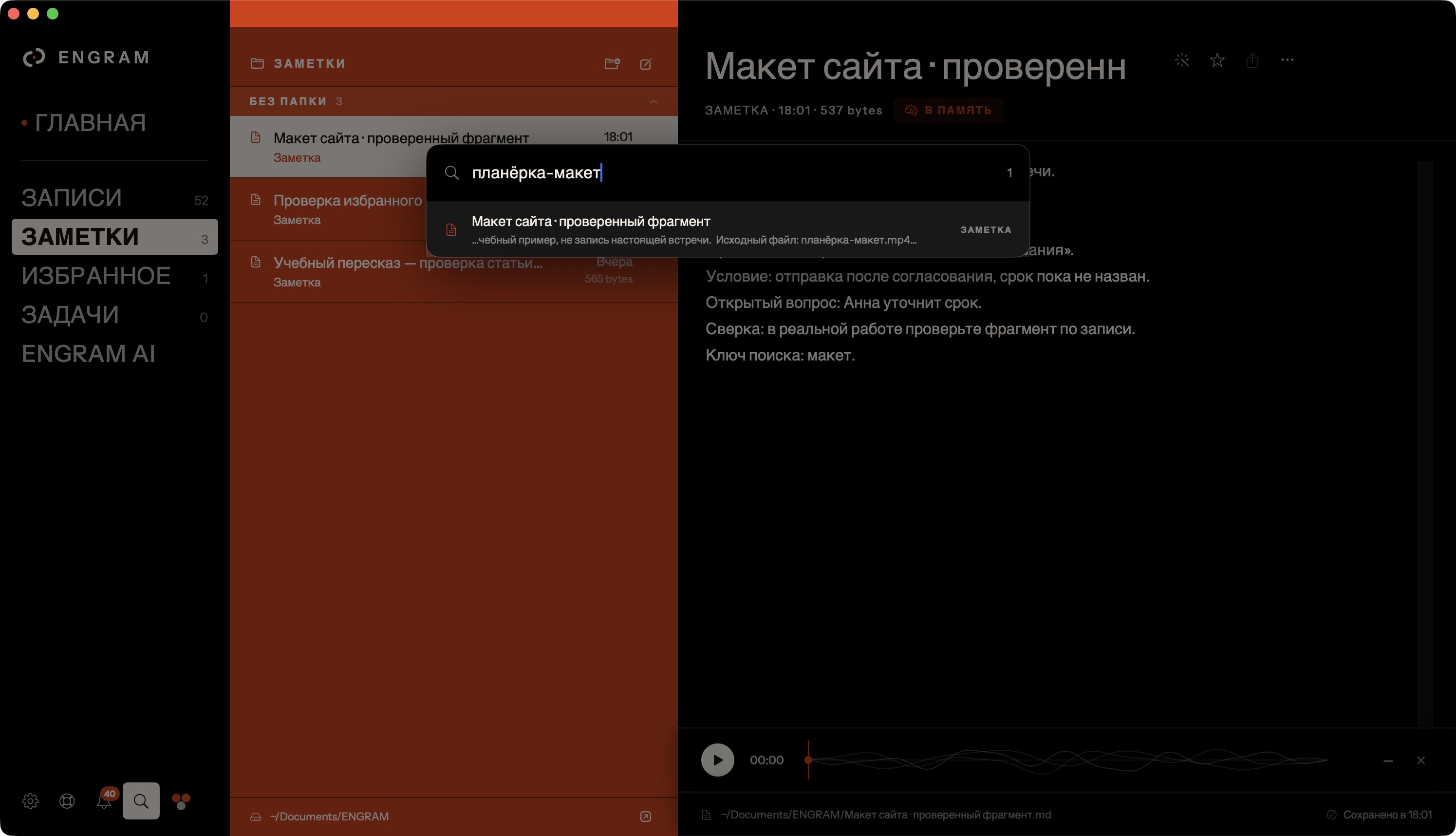Screen dimensions: 1456x836
Task: Click the sparkle AI icon in note header
Action: (x=1182, y=60)
